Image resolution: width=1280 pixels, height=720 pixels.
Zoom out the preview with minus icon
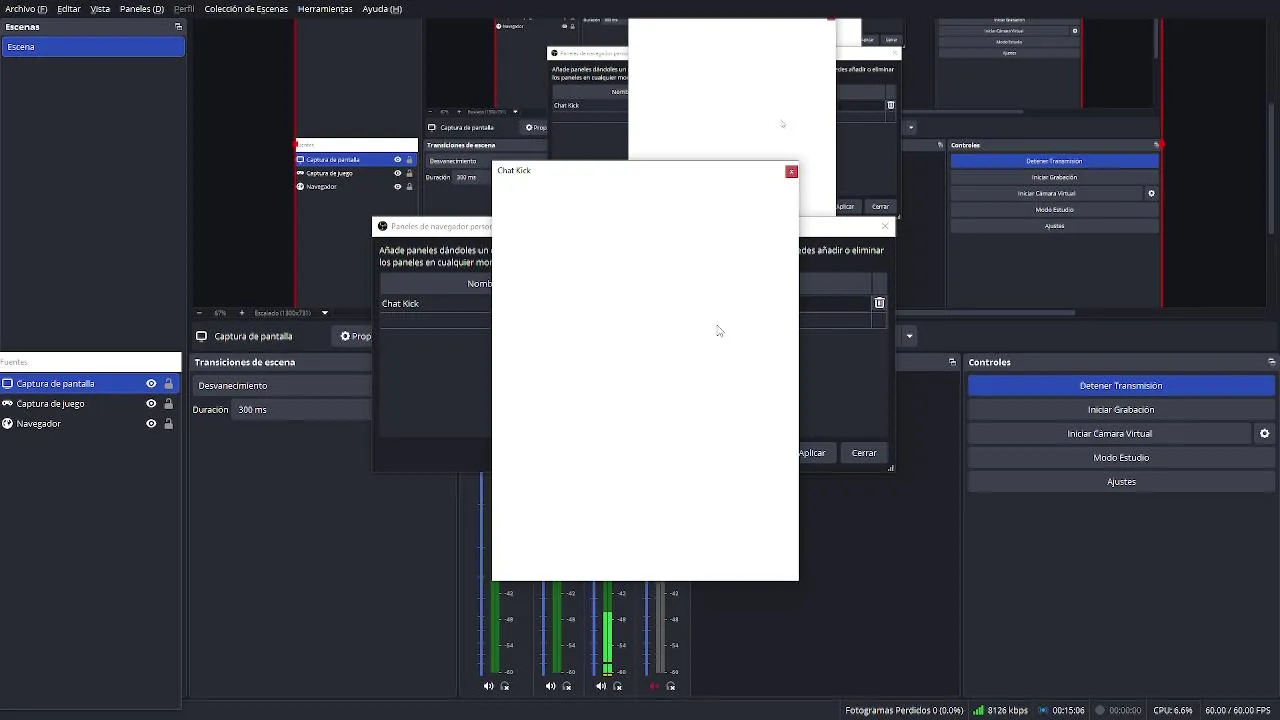199,313
